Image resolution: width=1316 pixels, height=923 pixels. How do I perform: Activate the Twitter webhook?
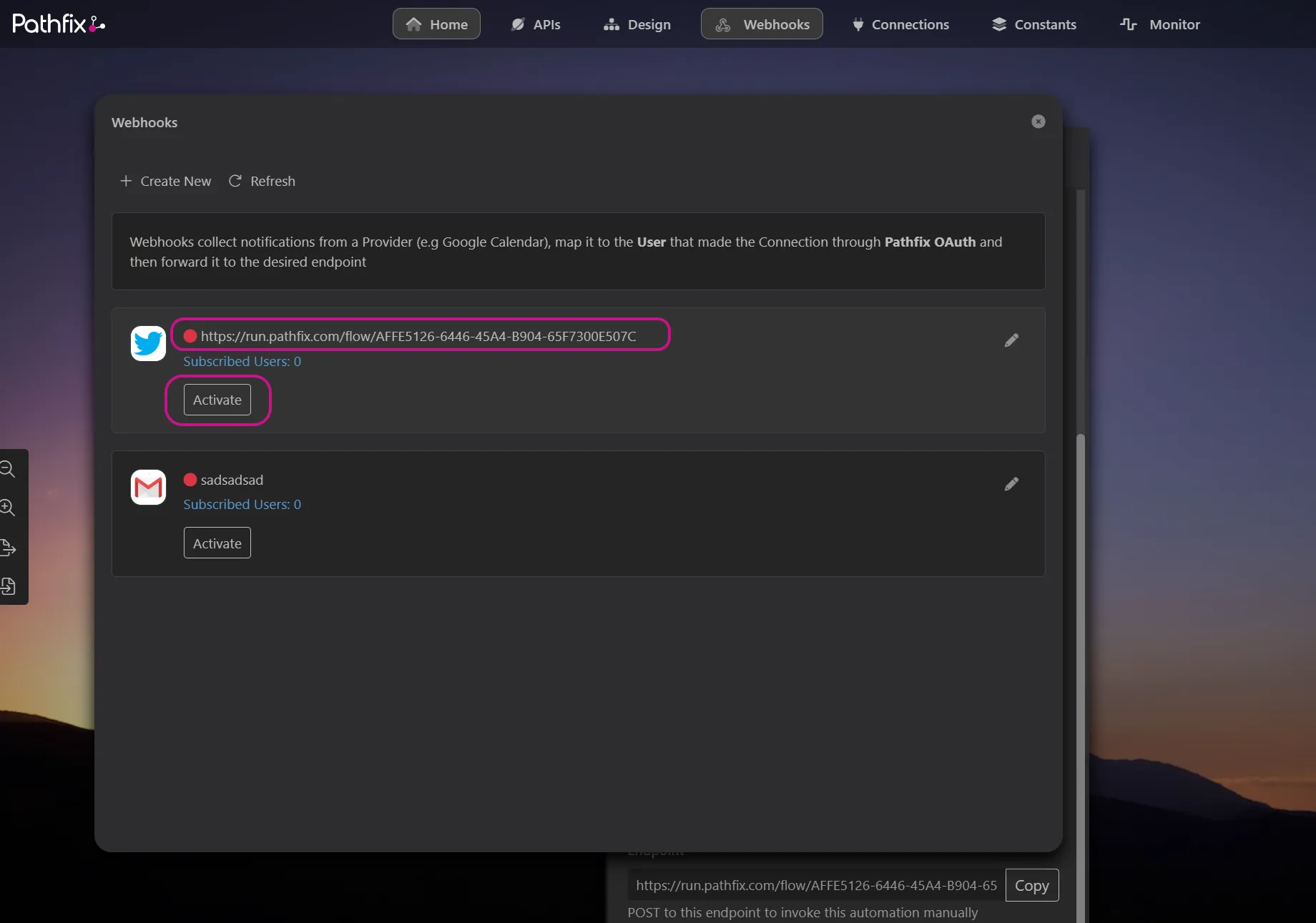[217, 400]
